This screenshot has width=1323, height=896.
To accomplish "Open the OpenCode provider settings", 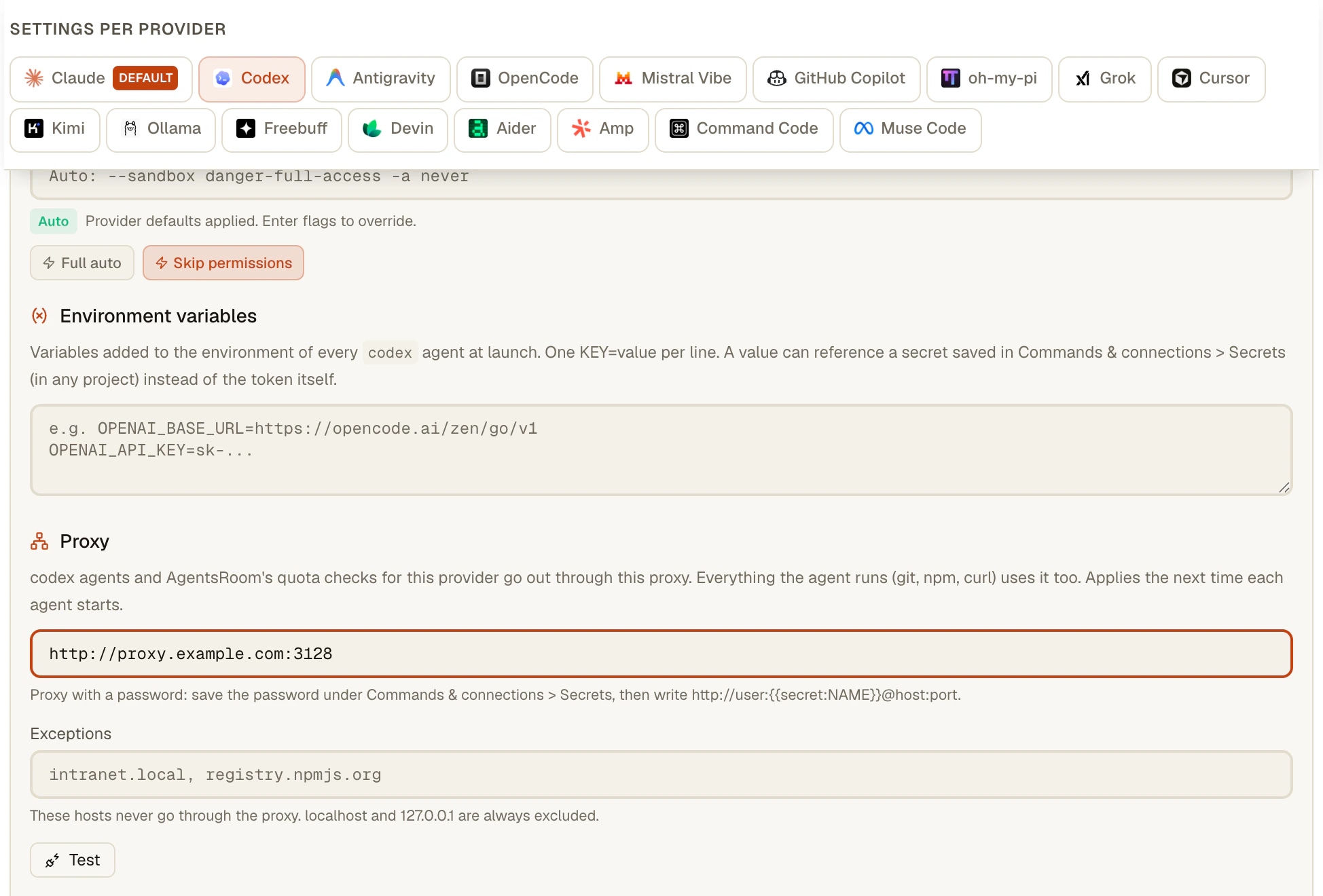I will [x=524, y=79].
